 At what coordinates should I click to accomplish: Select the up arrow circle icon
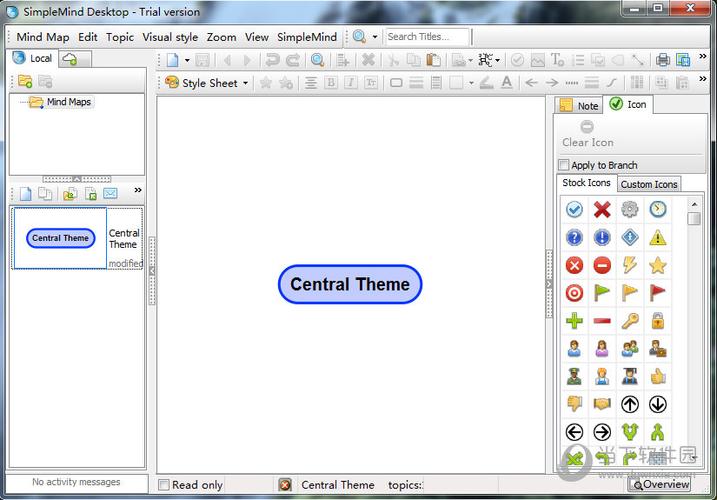[630, 404]
